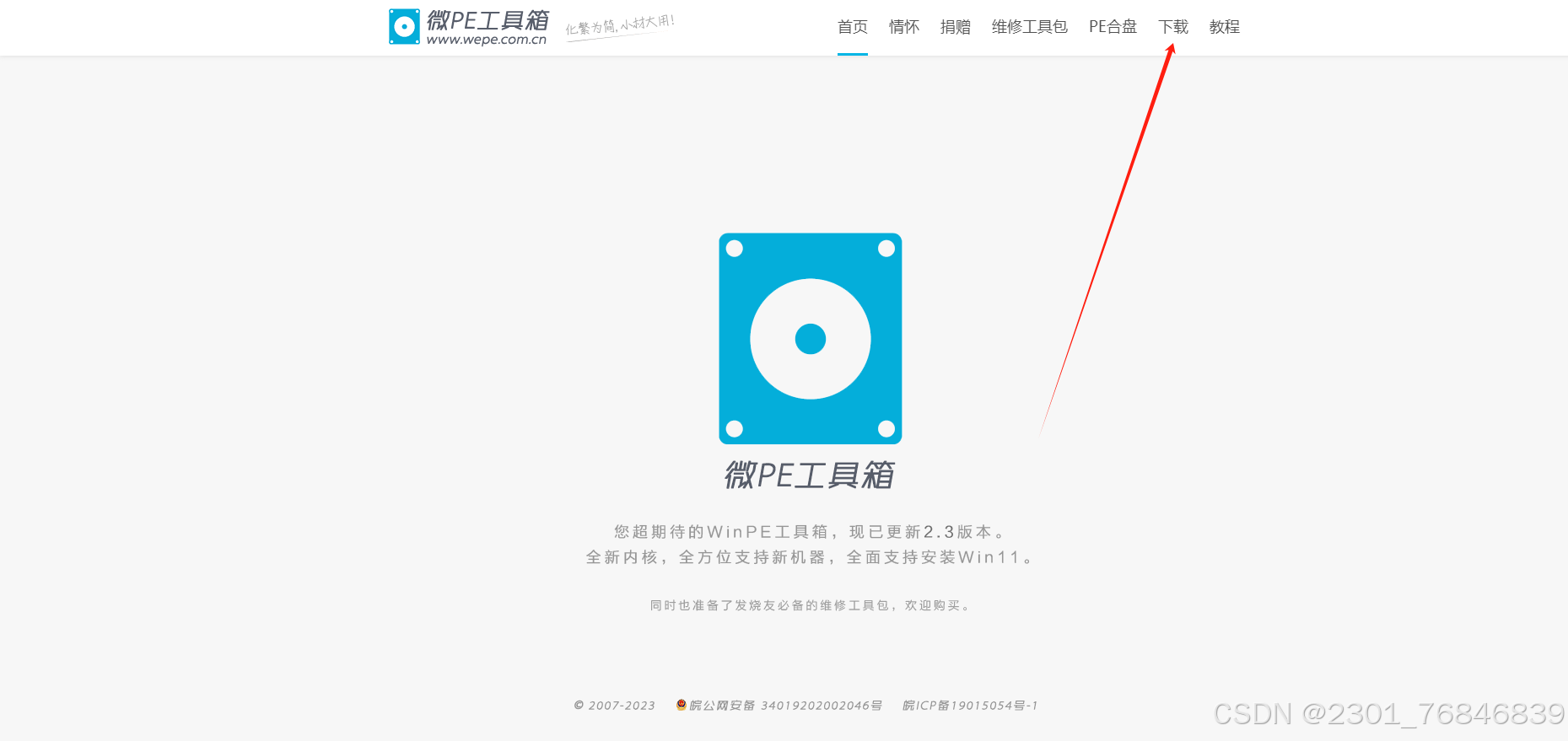Viewport: 1568px width, 741px height.
Task: Click the line mentioning 全面支持安装Win11
Action: point(810,557)
